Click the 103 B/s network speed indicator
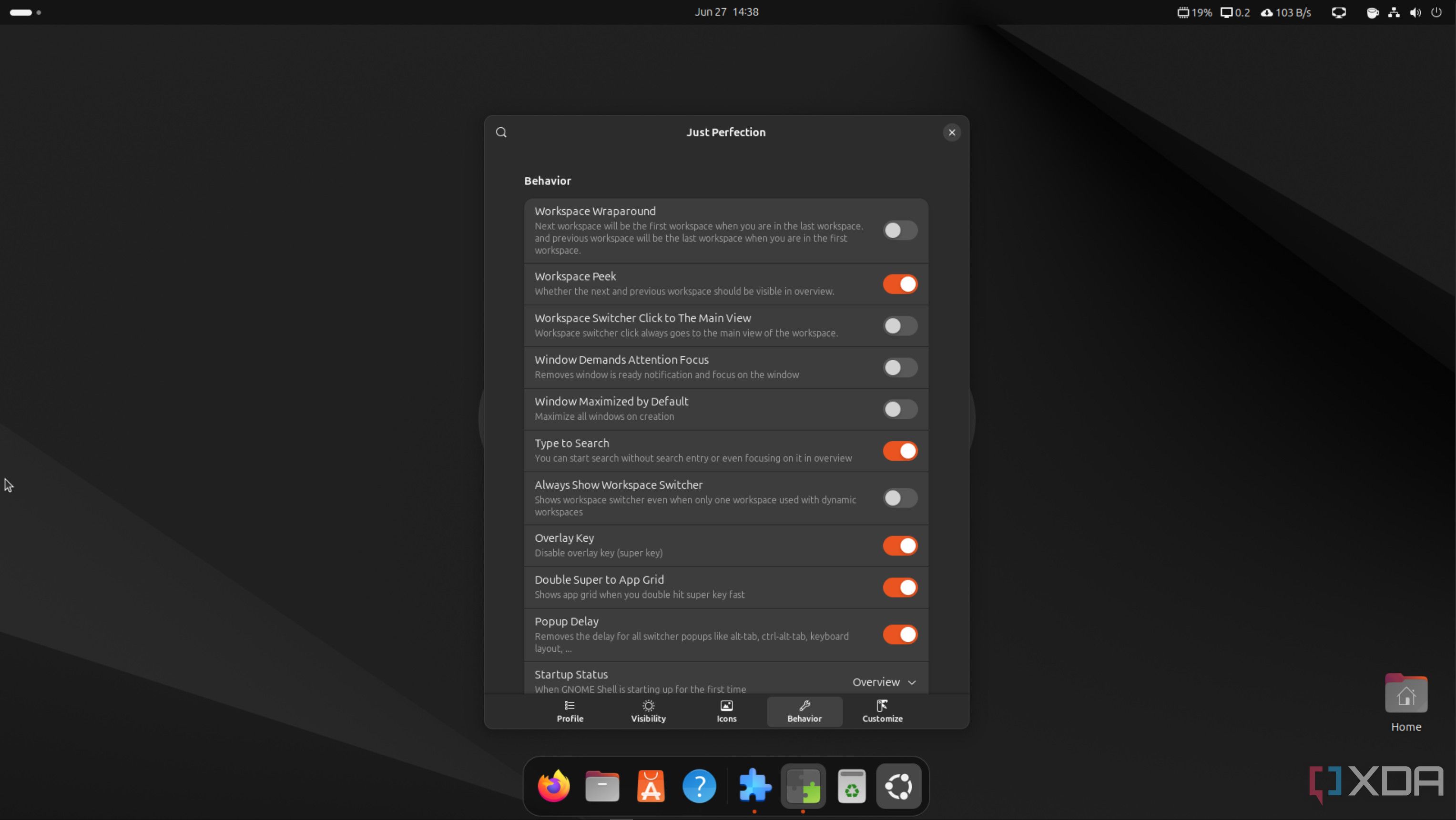This screenshot has height=820, width=1456. point(1286,12)
